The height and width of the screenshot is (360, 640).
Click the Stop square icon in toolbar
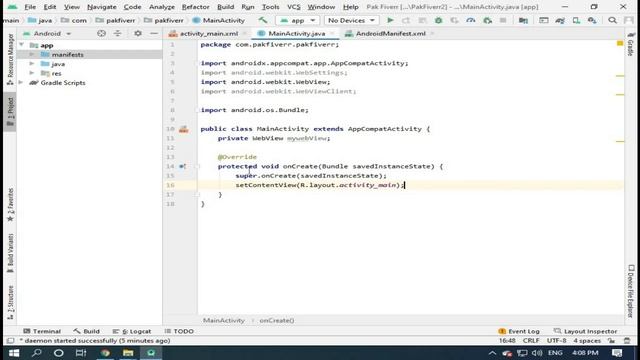503,20
